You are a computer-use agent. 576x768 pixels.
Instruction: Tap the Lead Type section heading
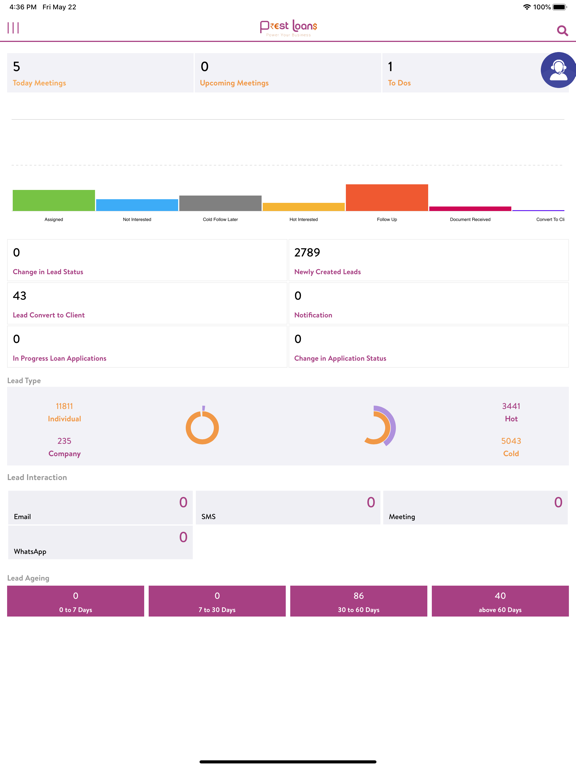(24, 381)
